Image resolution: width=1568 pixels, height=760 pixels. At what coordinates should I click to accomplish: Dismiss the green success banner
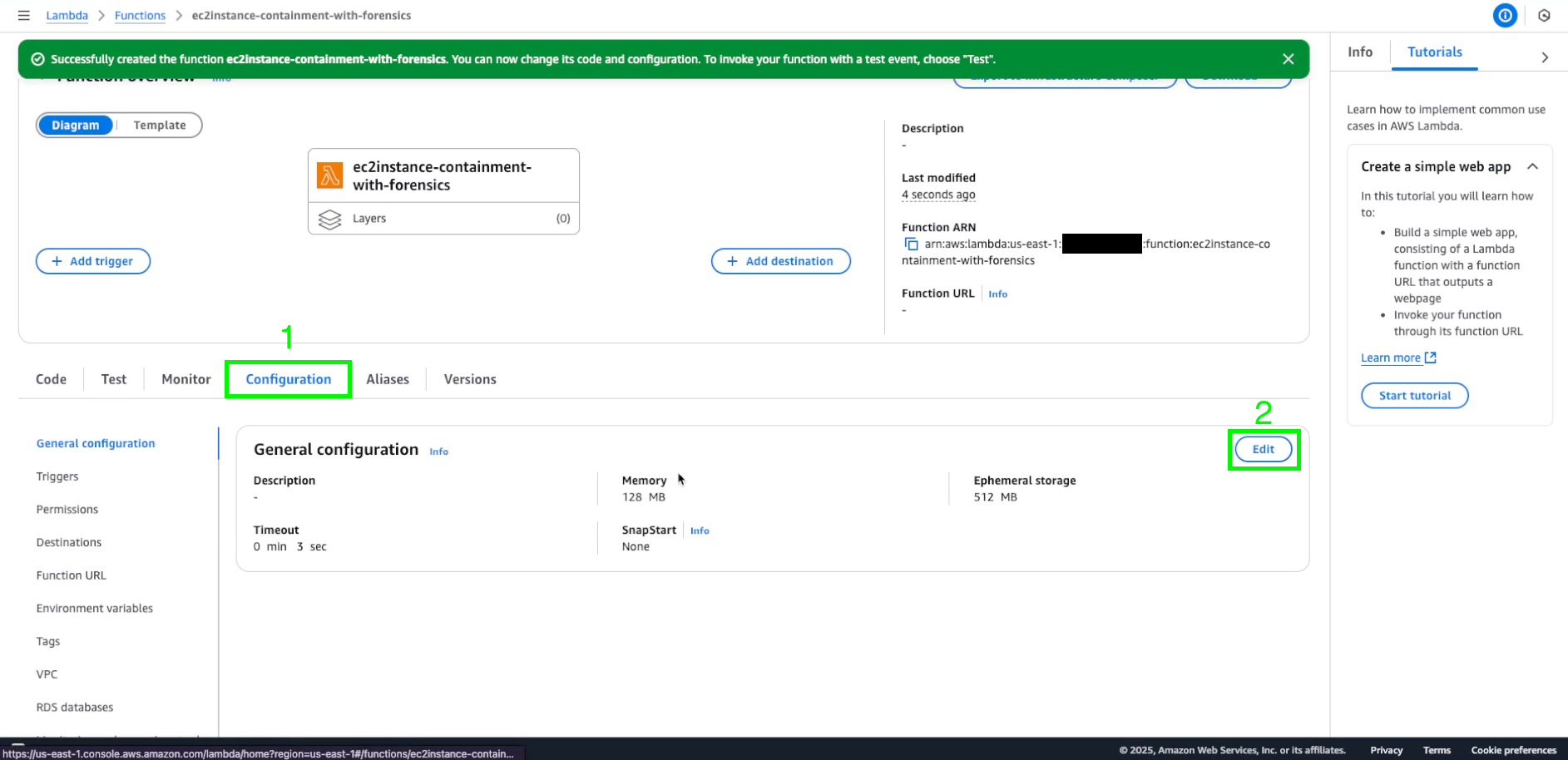[1288, 59]
